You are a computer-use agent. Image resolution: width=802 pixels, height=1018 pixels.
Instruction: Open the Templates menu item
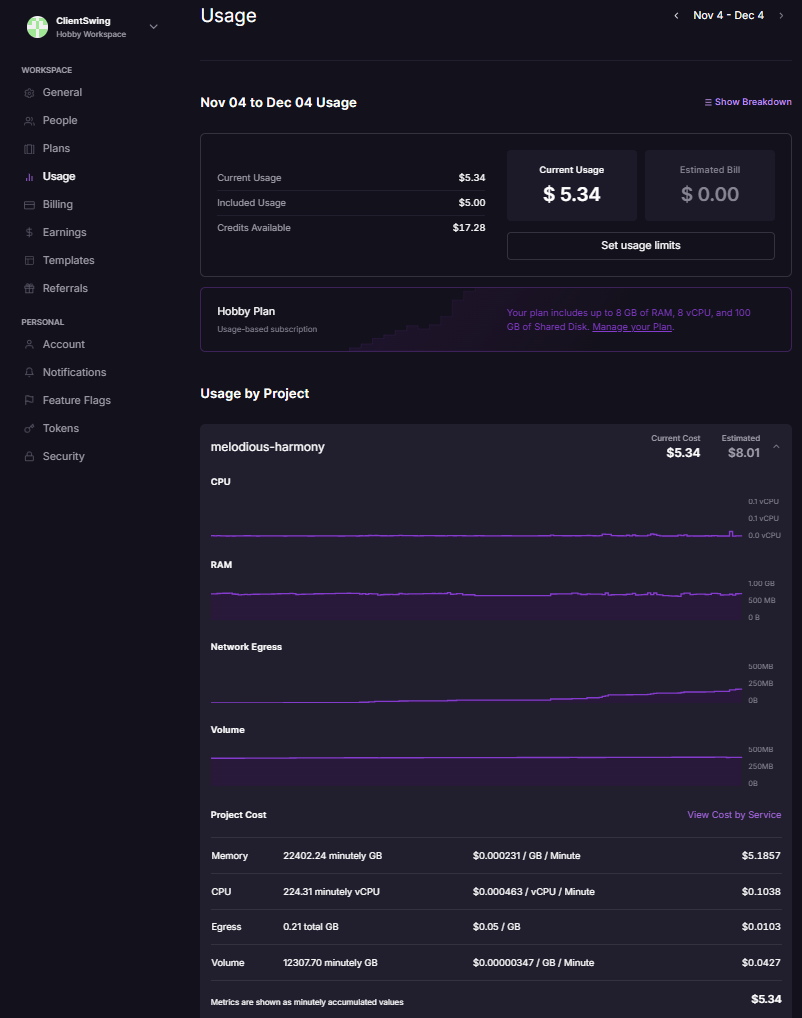tap(68, 261)
